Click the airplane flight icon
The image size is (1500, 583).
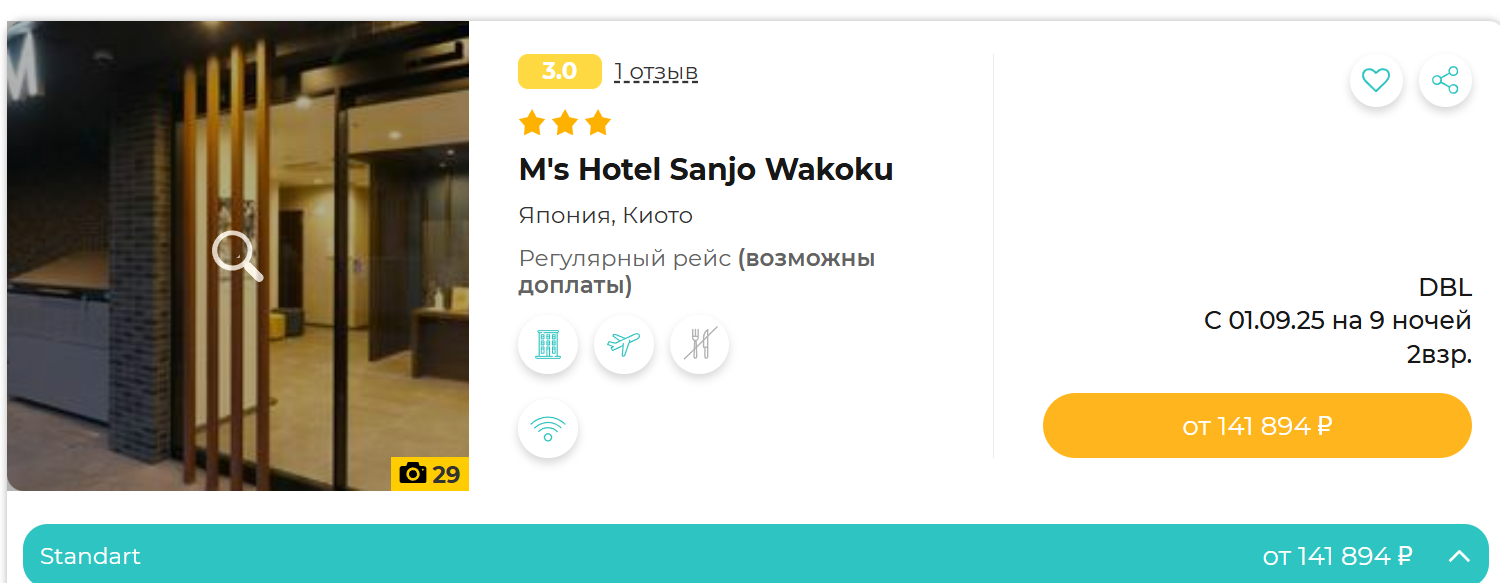coord(624,345)
